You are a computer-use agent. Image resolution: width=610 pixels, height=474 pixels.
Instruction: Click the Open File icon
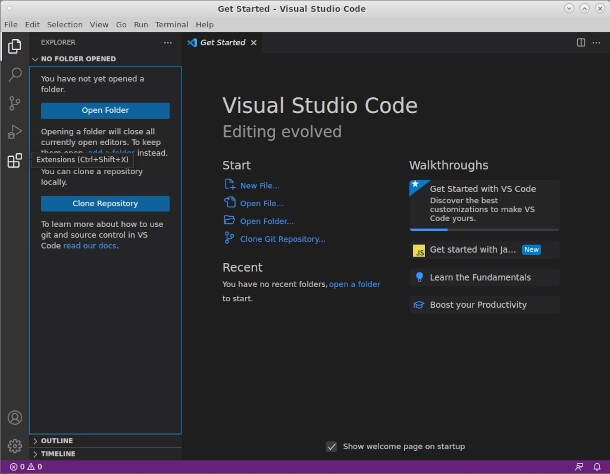pyautogui.click(x=230, y=202)
